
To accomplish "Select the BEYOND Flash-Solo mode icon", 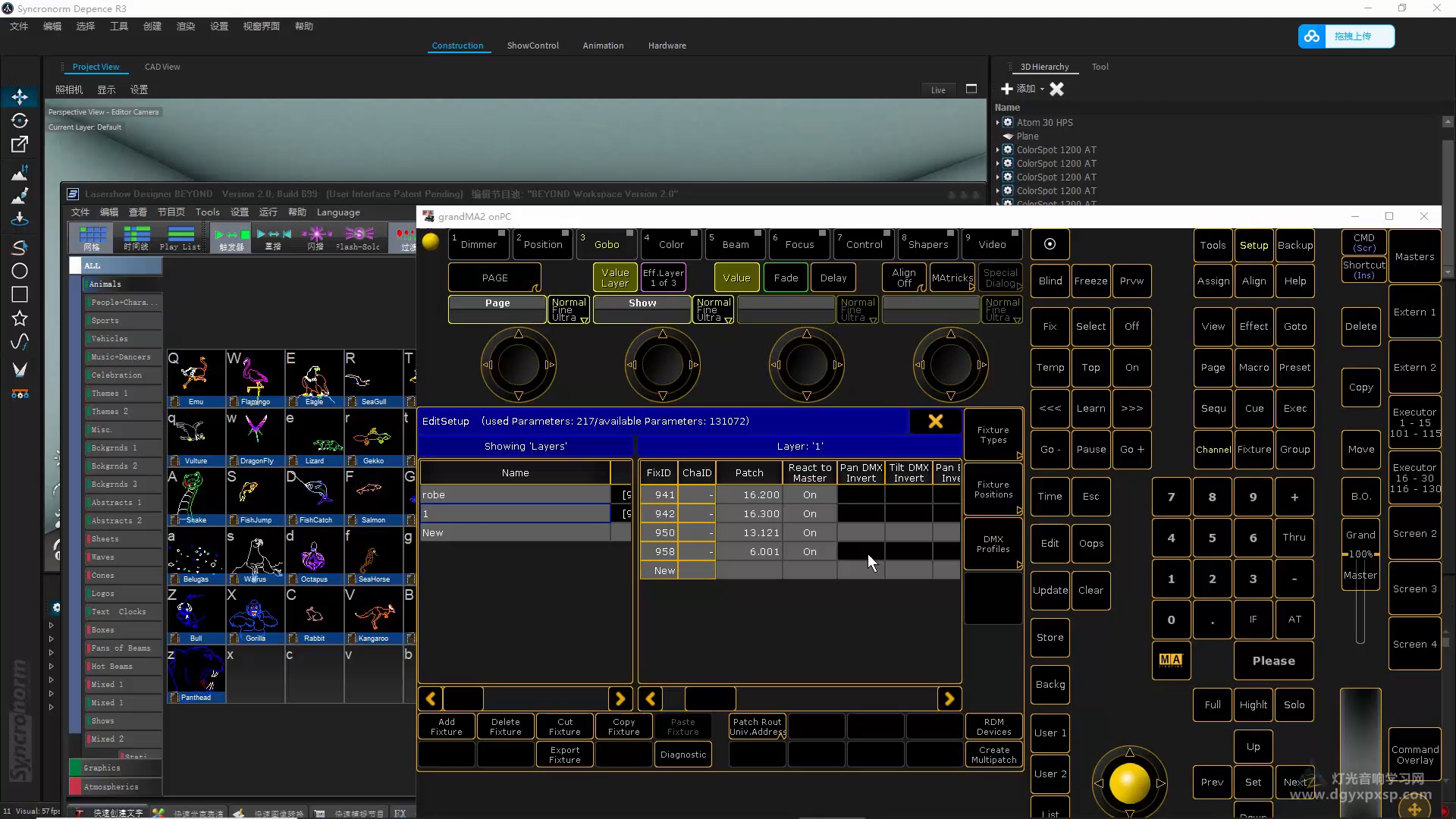I will click(358, 237).
